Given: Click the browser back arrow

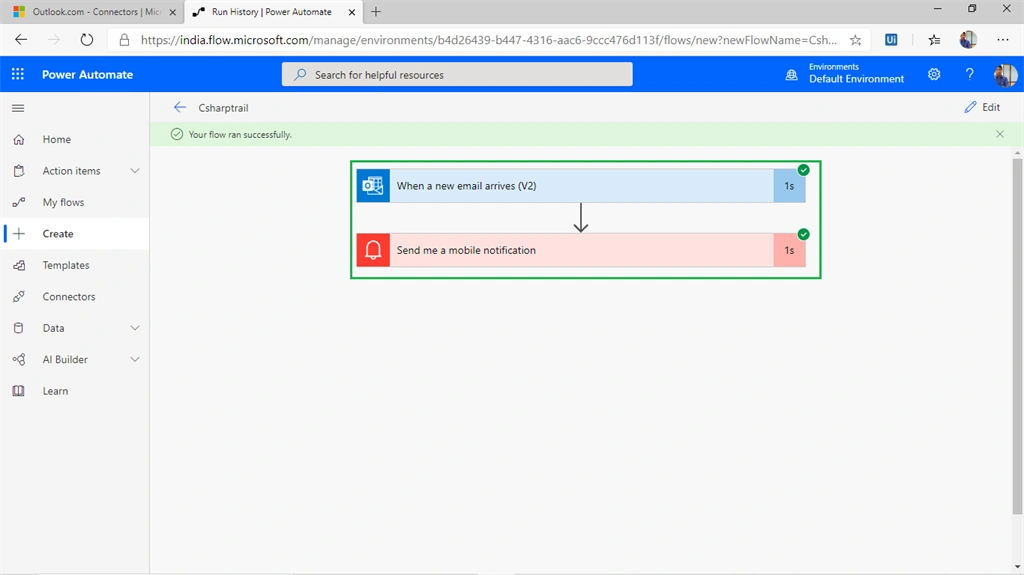Looking at the screenshot, I should click(x=21, y=40).
